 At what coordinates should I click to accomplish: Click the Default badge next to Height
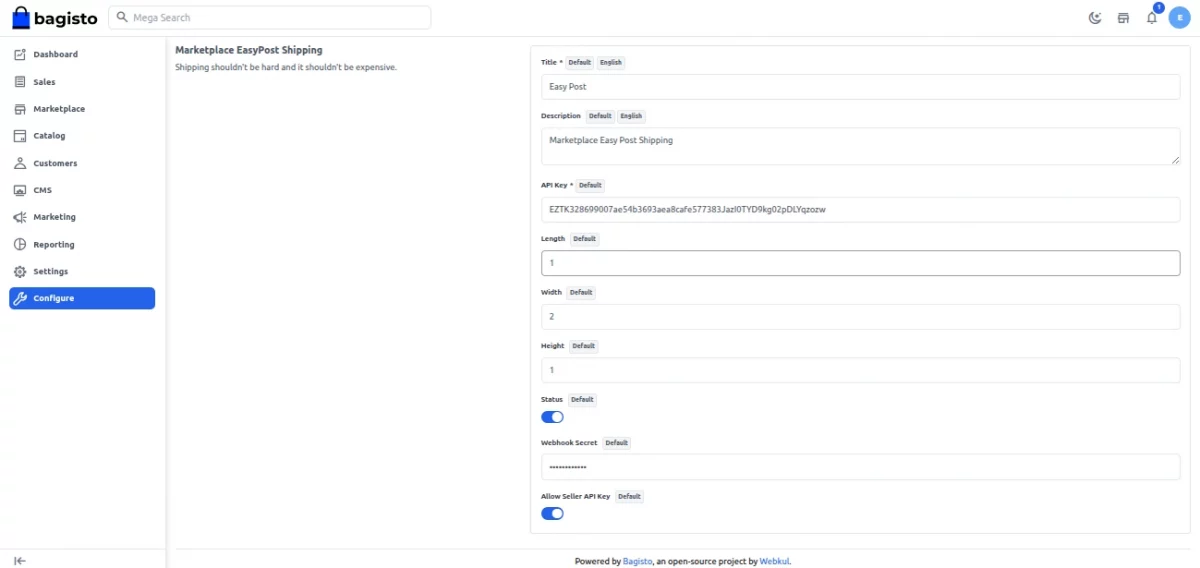coord(583,346)
